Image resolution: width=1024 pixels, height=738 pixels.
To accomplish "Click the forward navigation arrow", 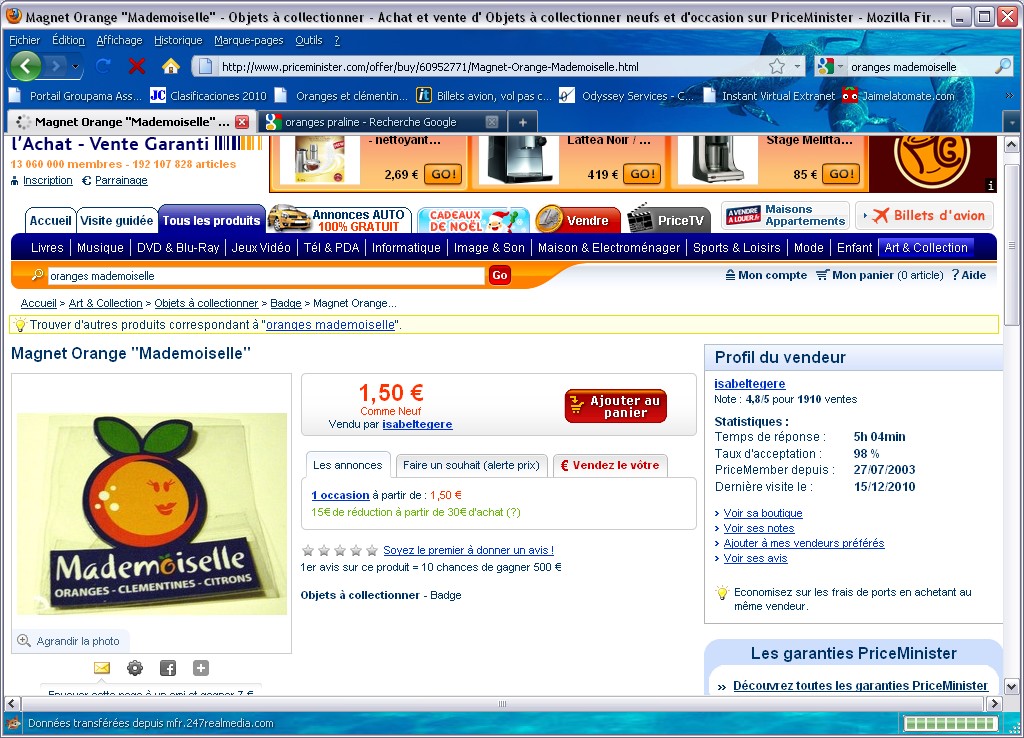I will 56,66.
